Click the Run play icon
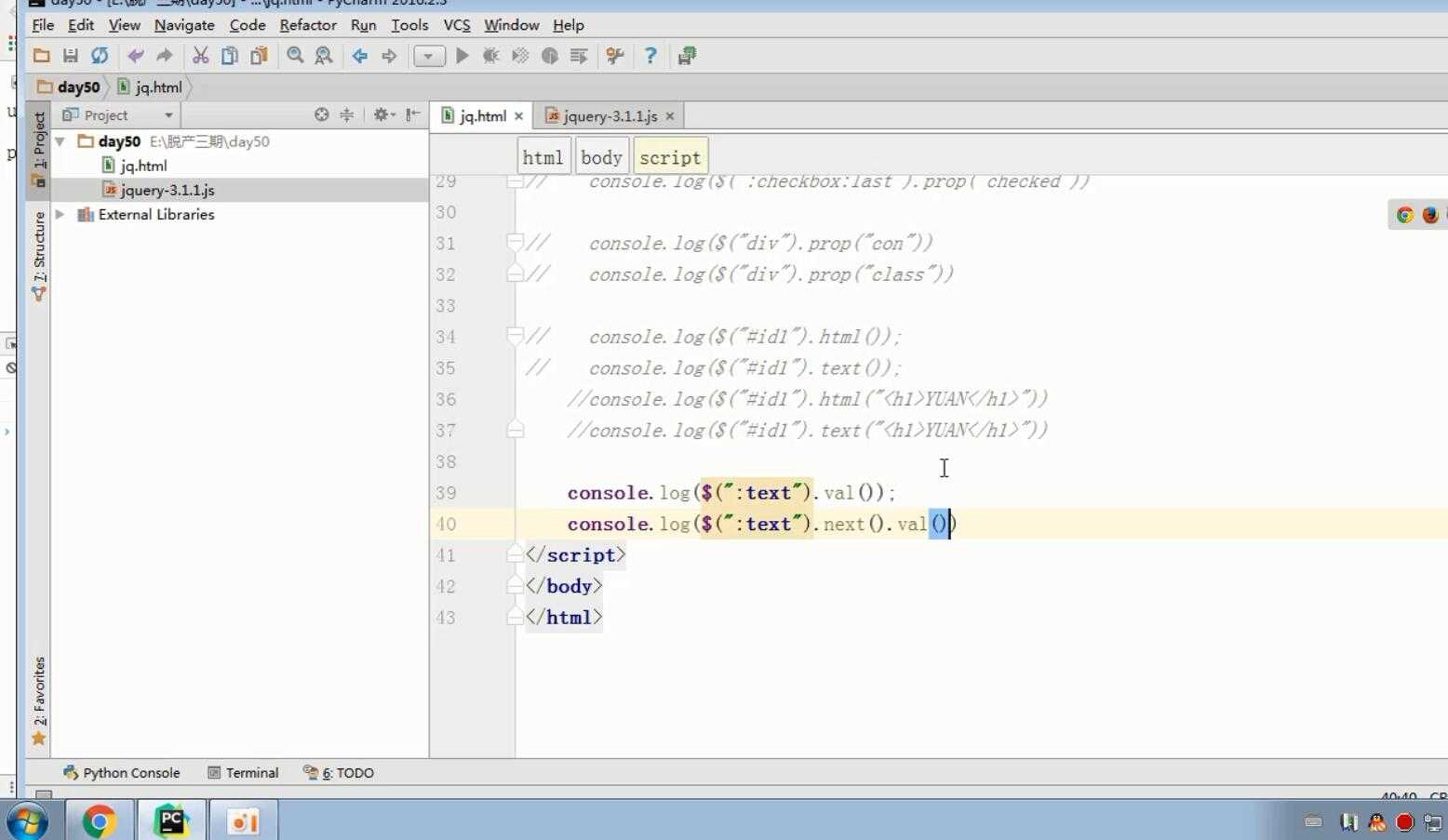The height and width of the screenshot is (840, 1448). click(x=463, y=56)
